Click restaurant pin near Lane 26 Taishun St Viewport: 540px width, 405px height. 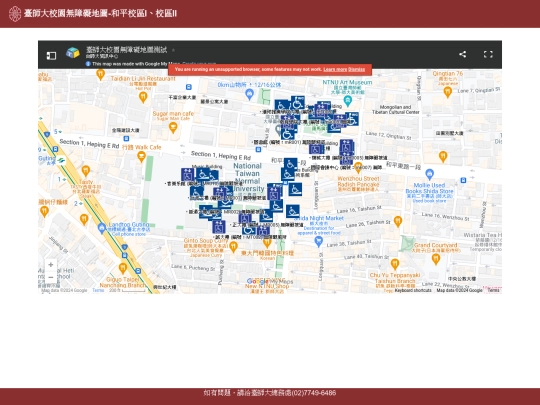click(398, 221)
